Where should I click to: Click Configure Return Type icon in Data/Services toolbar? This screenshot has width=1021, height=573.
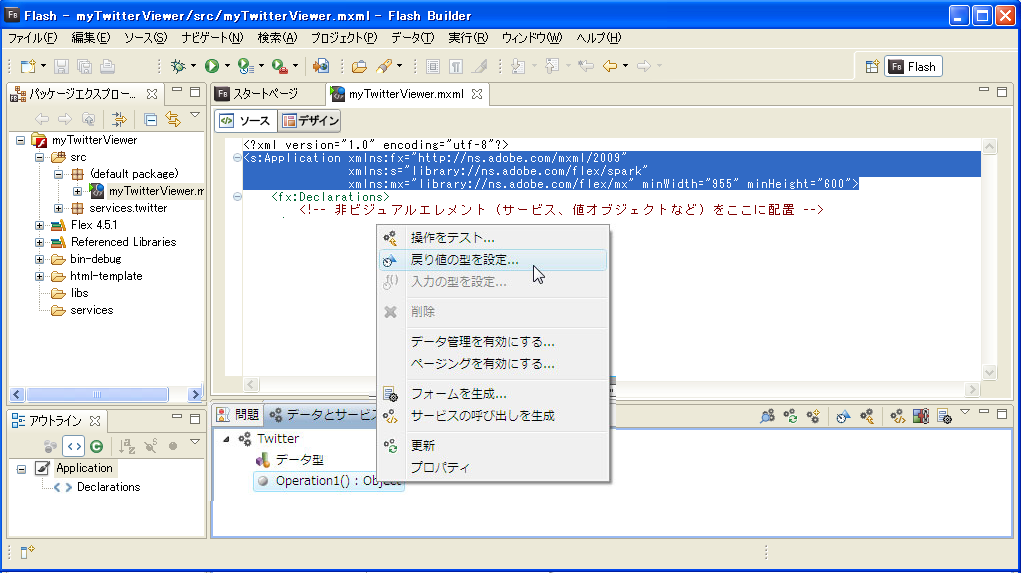coord(843,416)
